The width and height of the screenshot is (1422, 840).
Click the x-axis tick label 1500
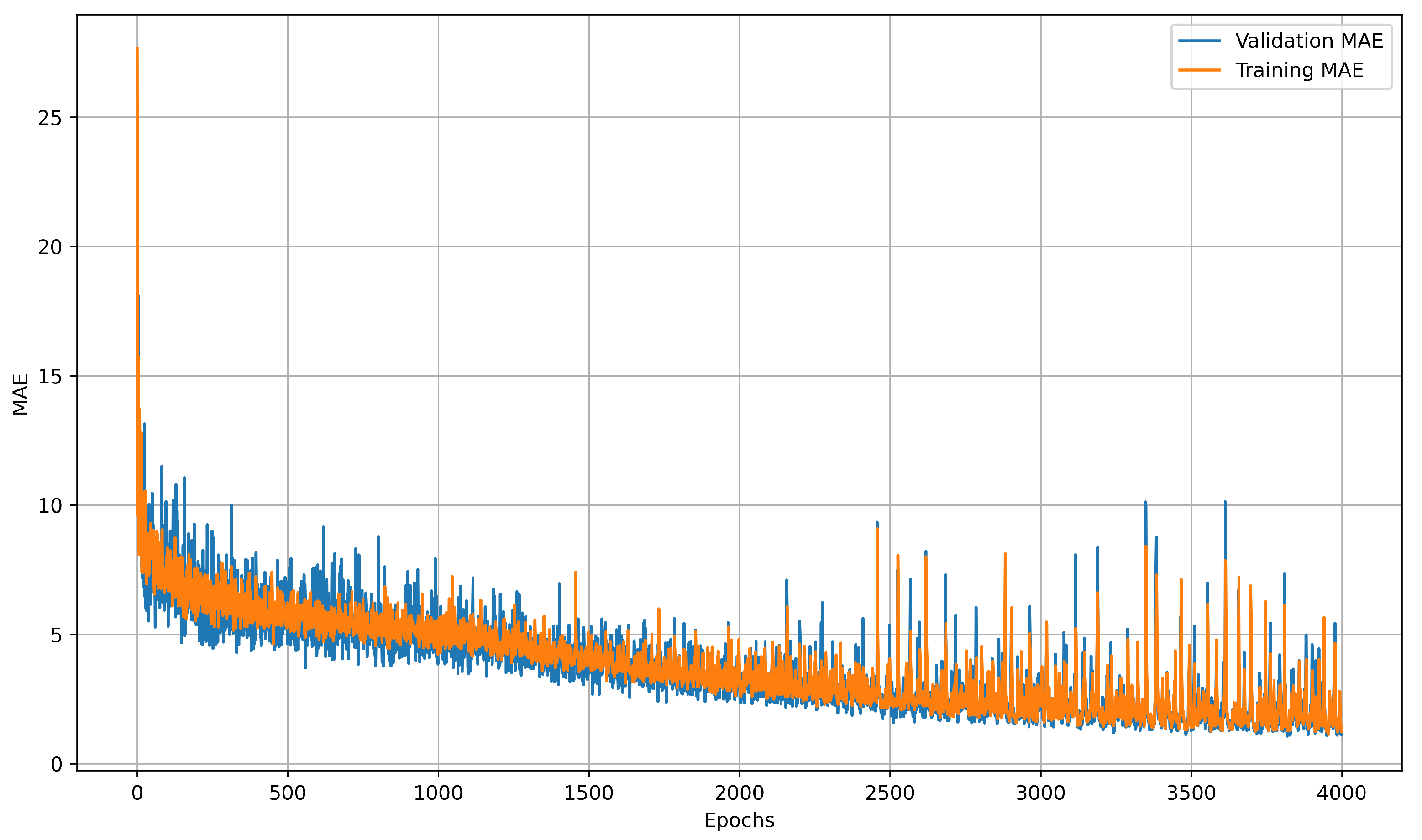click(588, 793)
